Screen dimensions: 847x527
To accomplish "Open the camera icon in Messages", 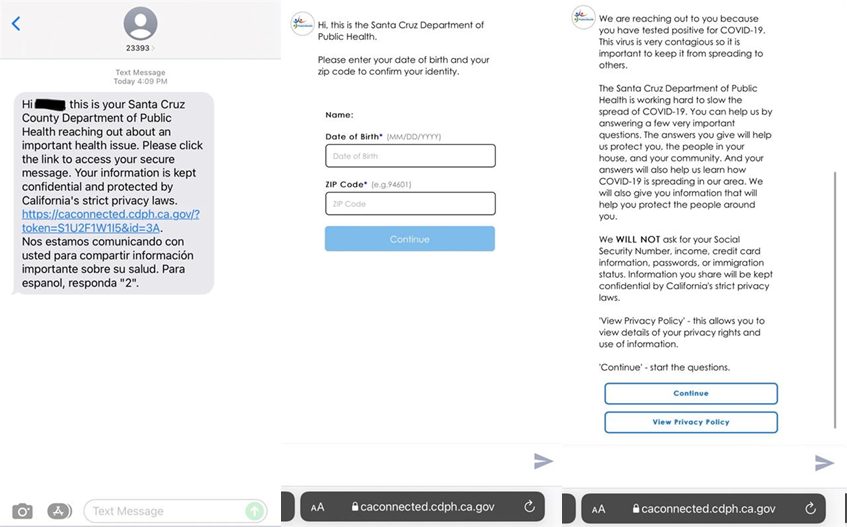I will 22,511.
